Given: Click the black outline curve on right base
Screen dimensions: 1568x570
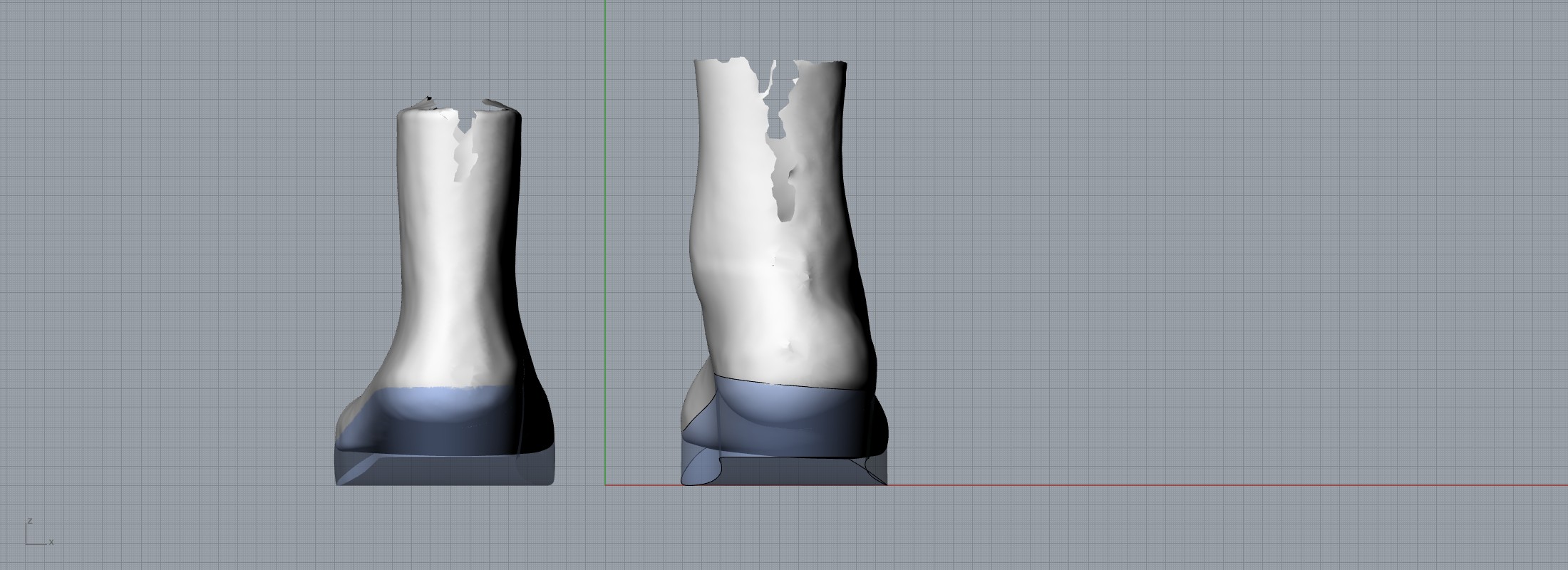Looking at the screenshot, I should tap(784, 385).
